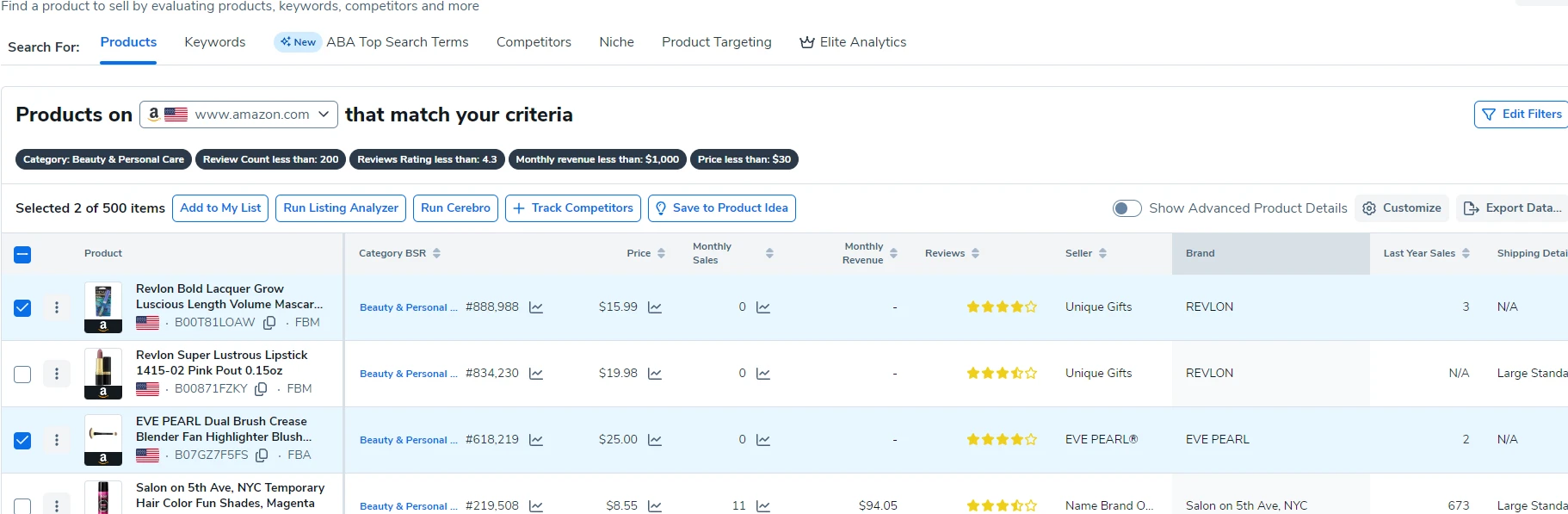Image resolution: width=1568 pixels, height=514 pixels.
Task: Open the Customize columns panel
Action: 1402,208
